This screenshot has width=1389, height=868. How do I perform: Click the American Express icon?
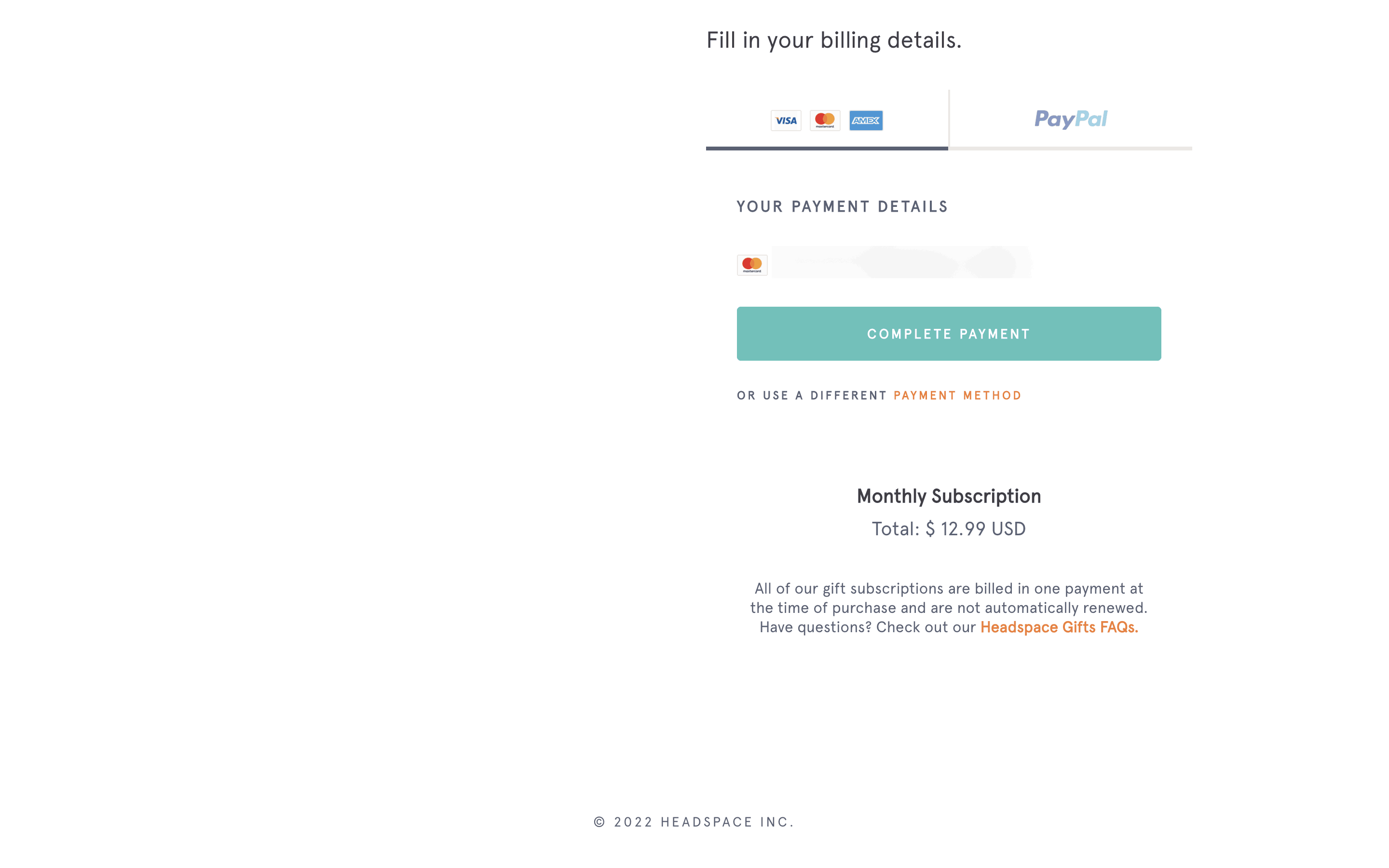click(x=866, y=121)
